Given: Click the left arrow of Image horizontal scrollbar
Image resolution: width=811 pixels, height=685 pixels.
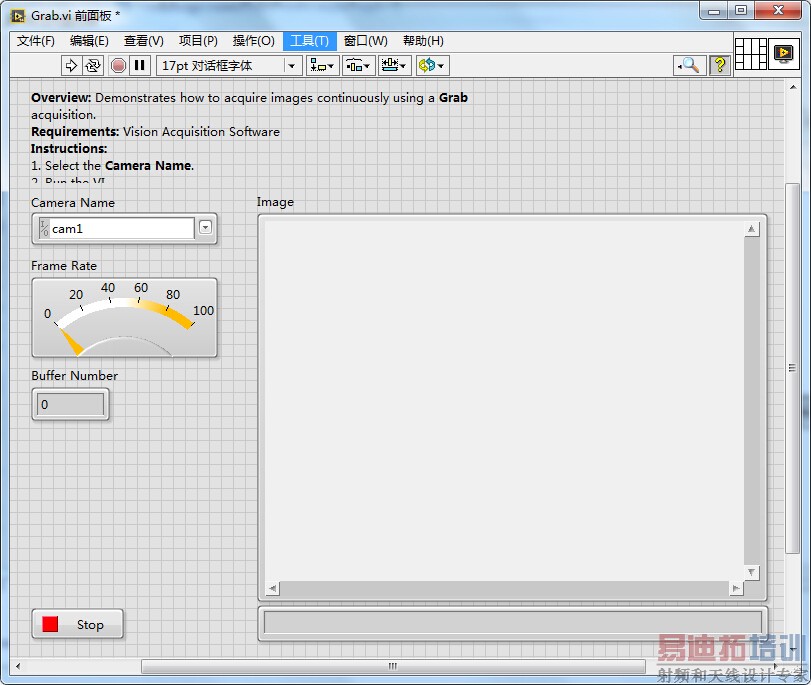Looking at the screenshot, I should click(273, 588).
